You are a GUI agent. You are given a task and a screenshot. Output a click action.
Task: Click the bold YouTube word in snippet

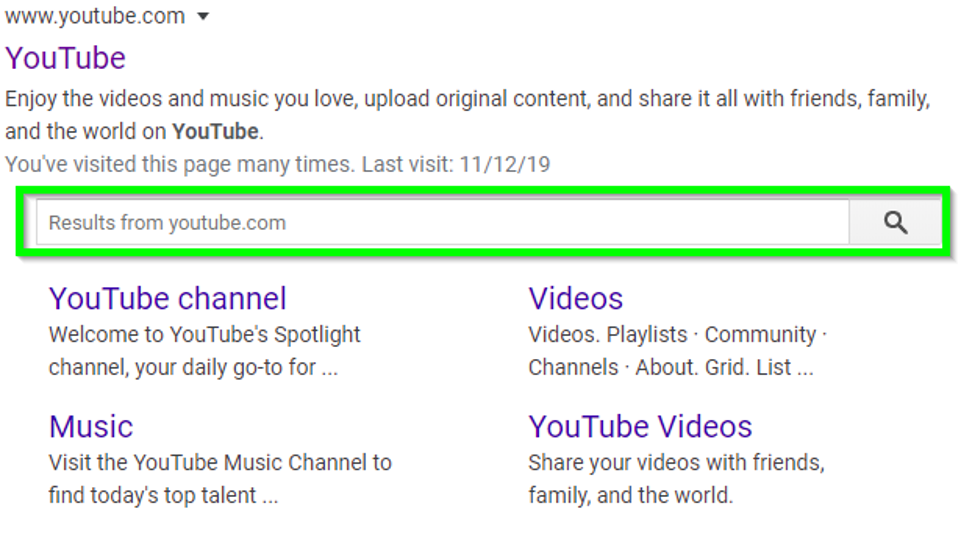[215, 131]
